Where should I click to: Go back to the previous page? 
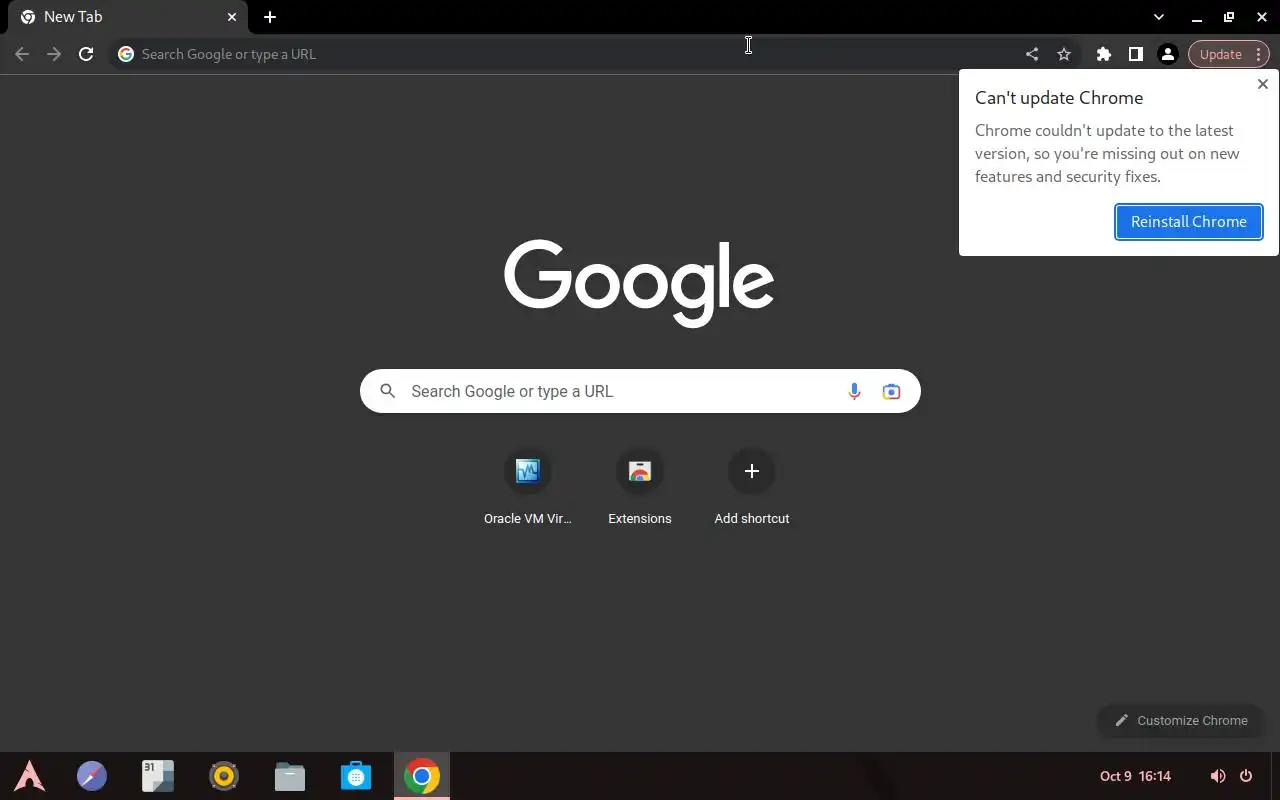click(x=22, y=54)
